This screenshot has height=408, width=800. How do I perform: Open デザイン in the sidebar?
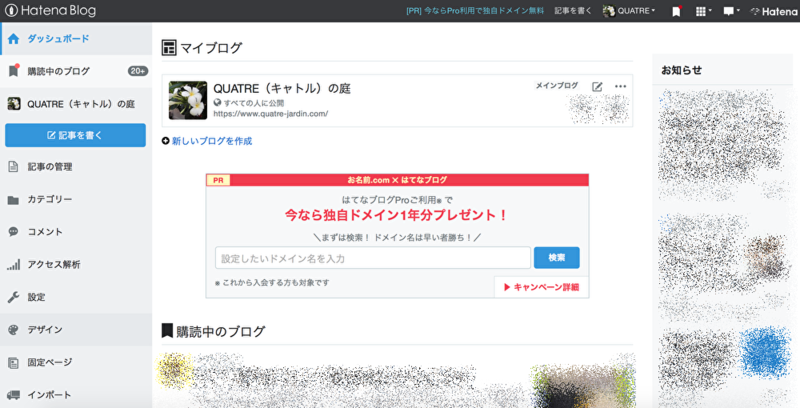(76, 329)
